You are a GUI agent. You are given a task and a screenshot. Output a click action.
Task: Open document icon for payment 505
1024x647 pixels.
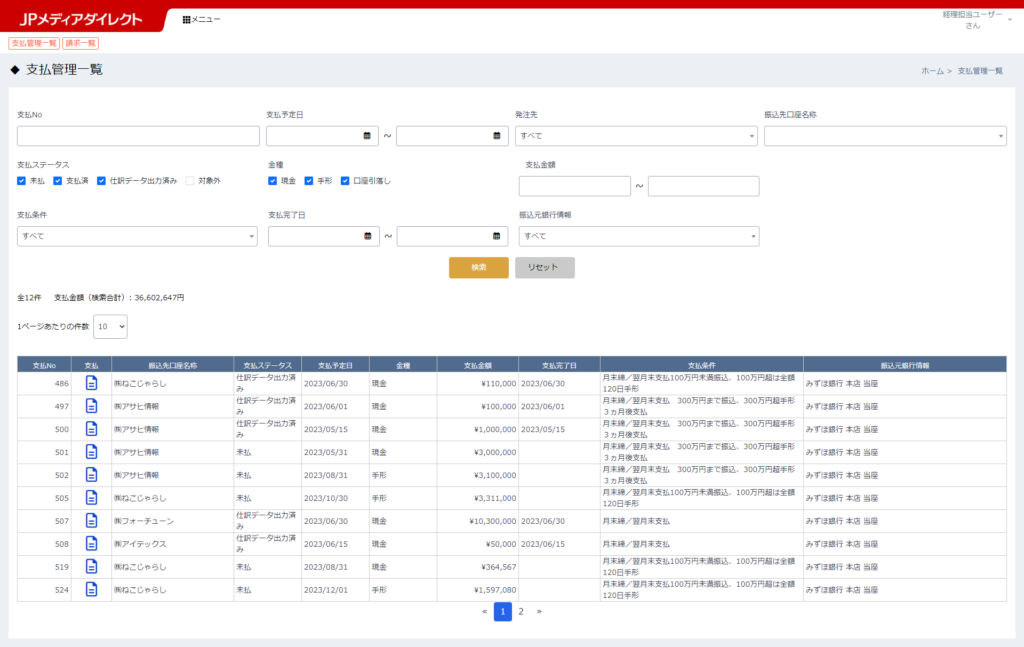(91, 497)
